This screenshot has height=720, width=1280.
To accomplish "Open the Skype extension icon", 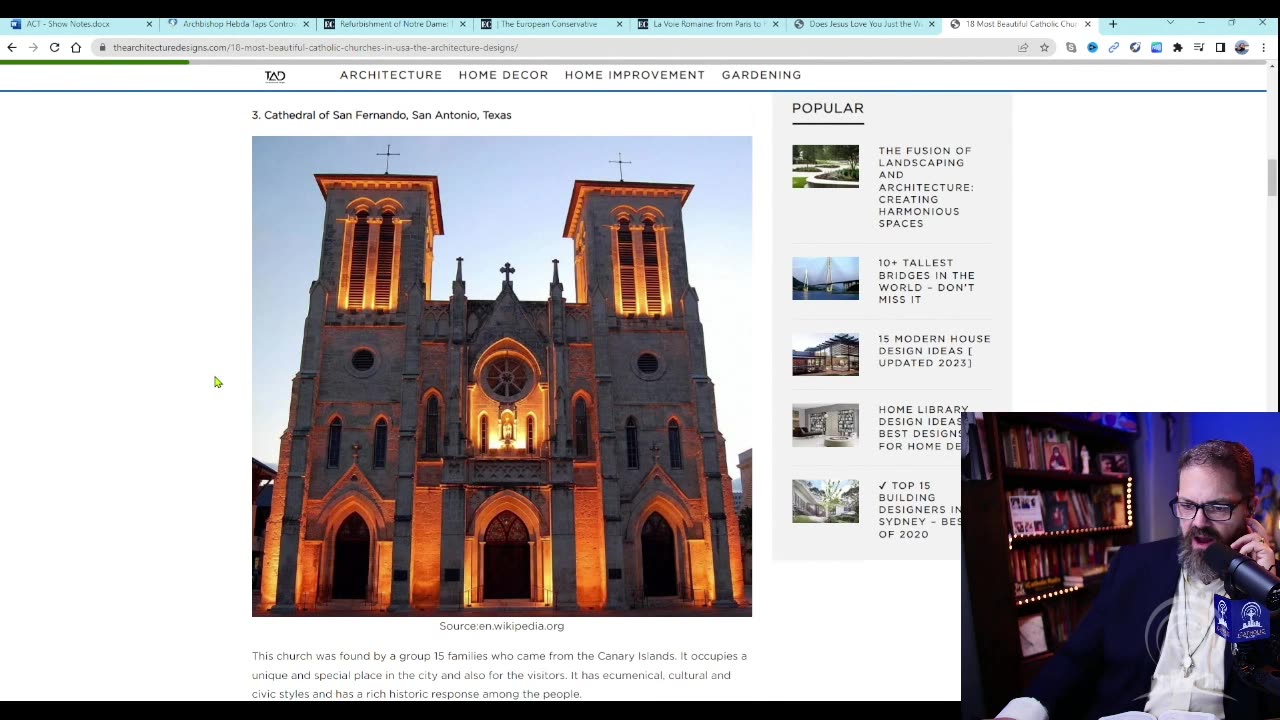I will pos(1071,47).
